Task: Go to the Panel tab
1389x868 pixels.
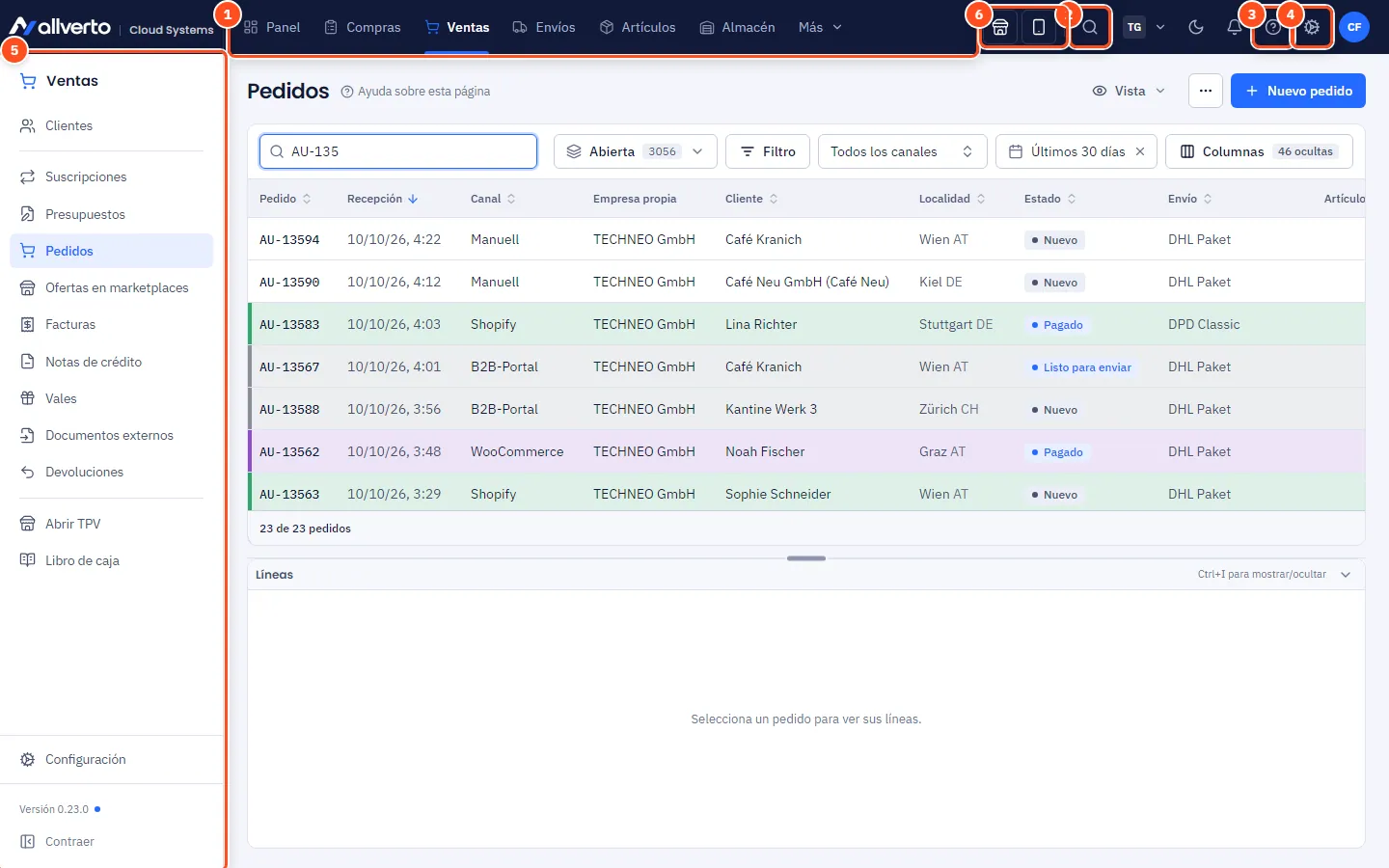Action: pos(272,27)
